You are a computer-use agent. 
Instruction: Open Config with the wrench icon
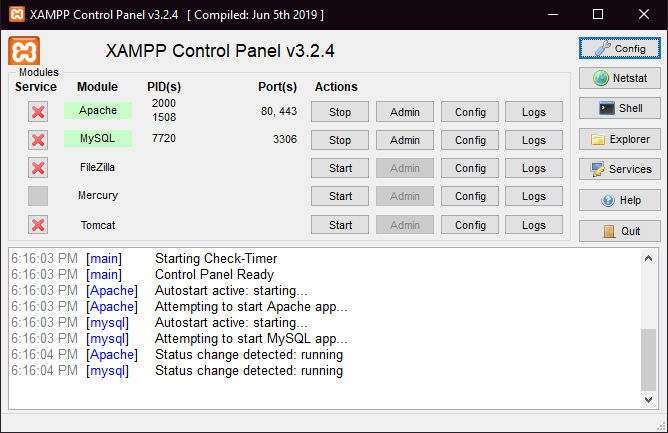620,48
